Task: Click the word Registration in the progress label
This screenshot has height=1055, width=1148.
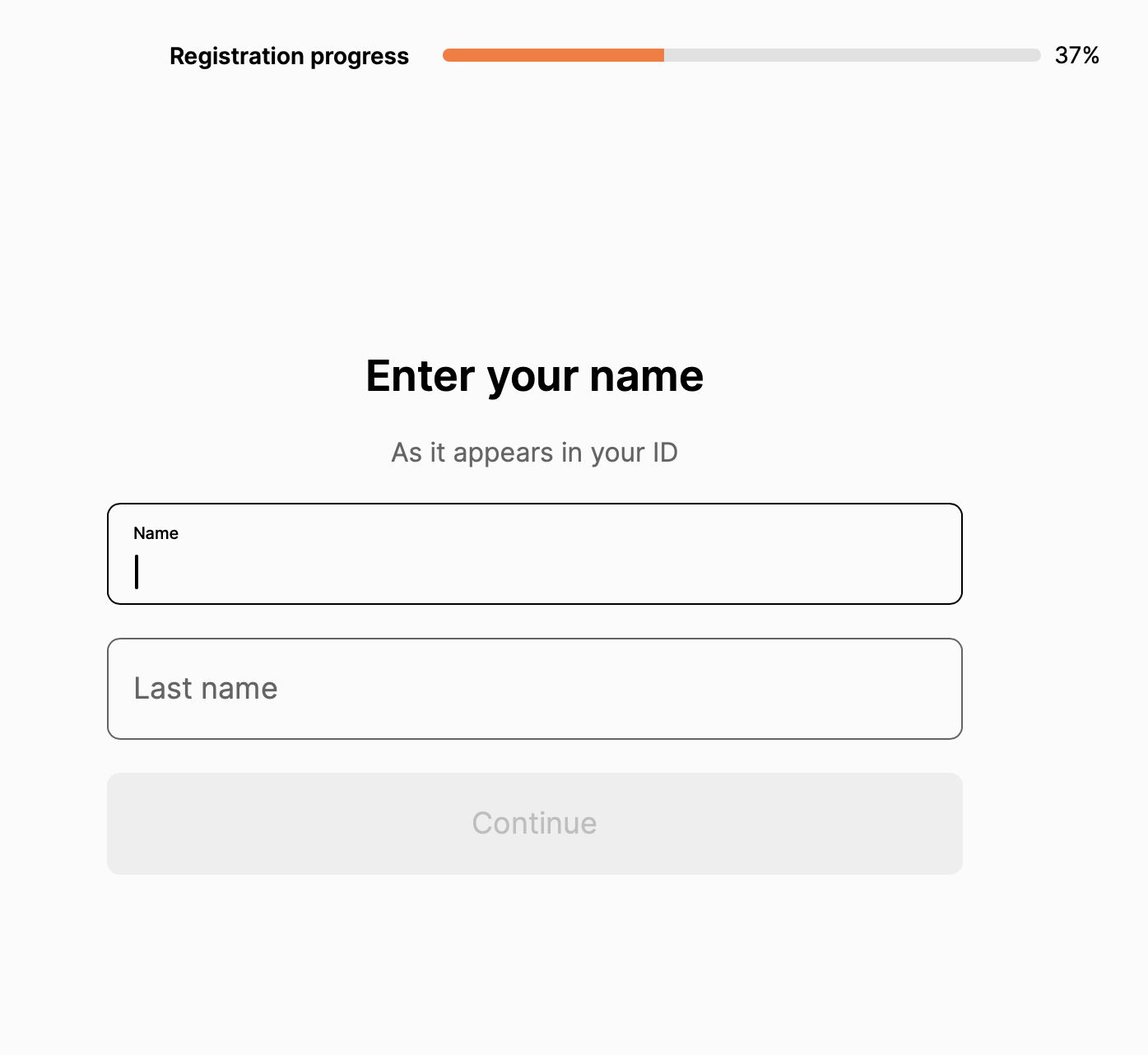Action: [x=237, y=56]
